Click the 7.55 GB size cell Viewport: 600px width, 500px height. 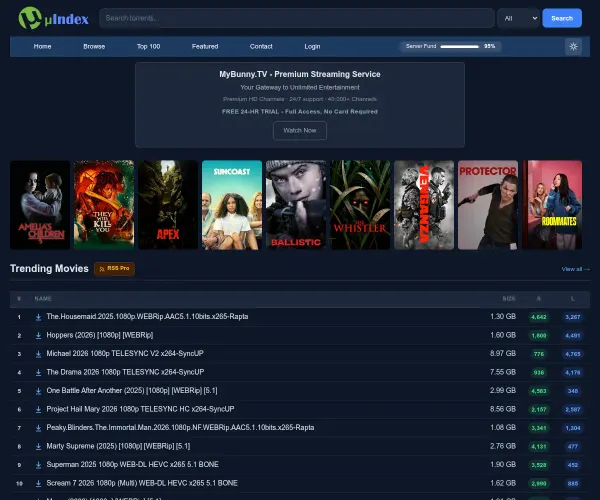(503, 372)
